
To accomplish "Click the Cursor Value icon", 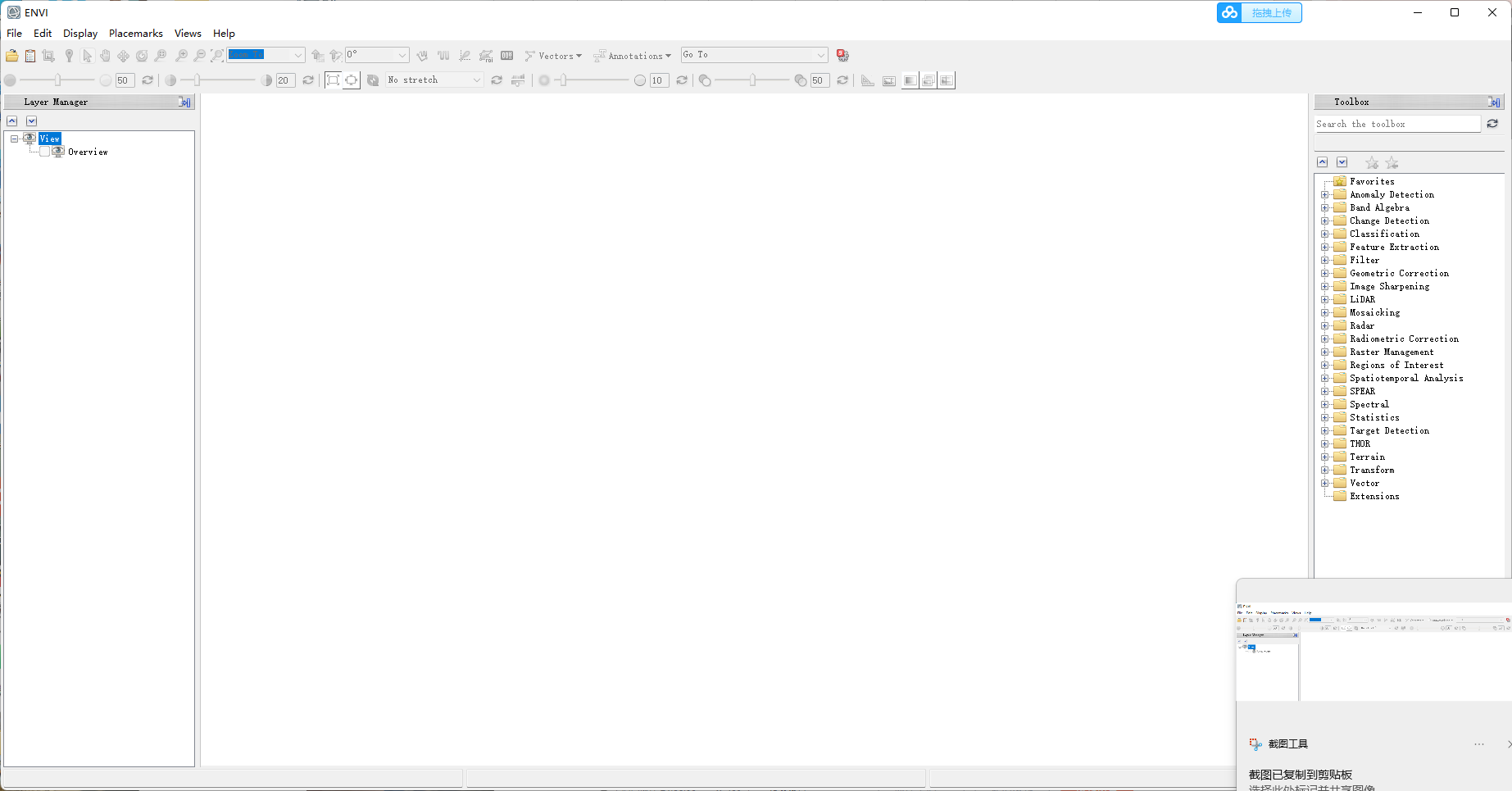I will click(506, 55).
